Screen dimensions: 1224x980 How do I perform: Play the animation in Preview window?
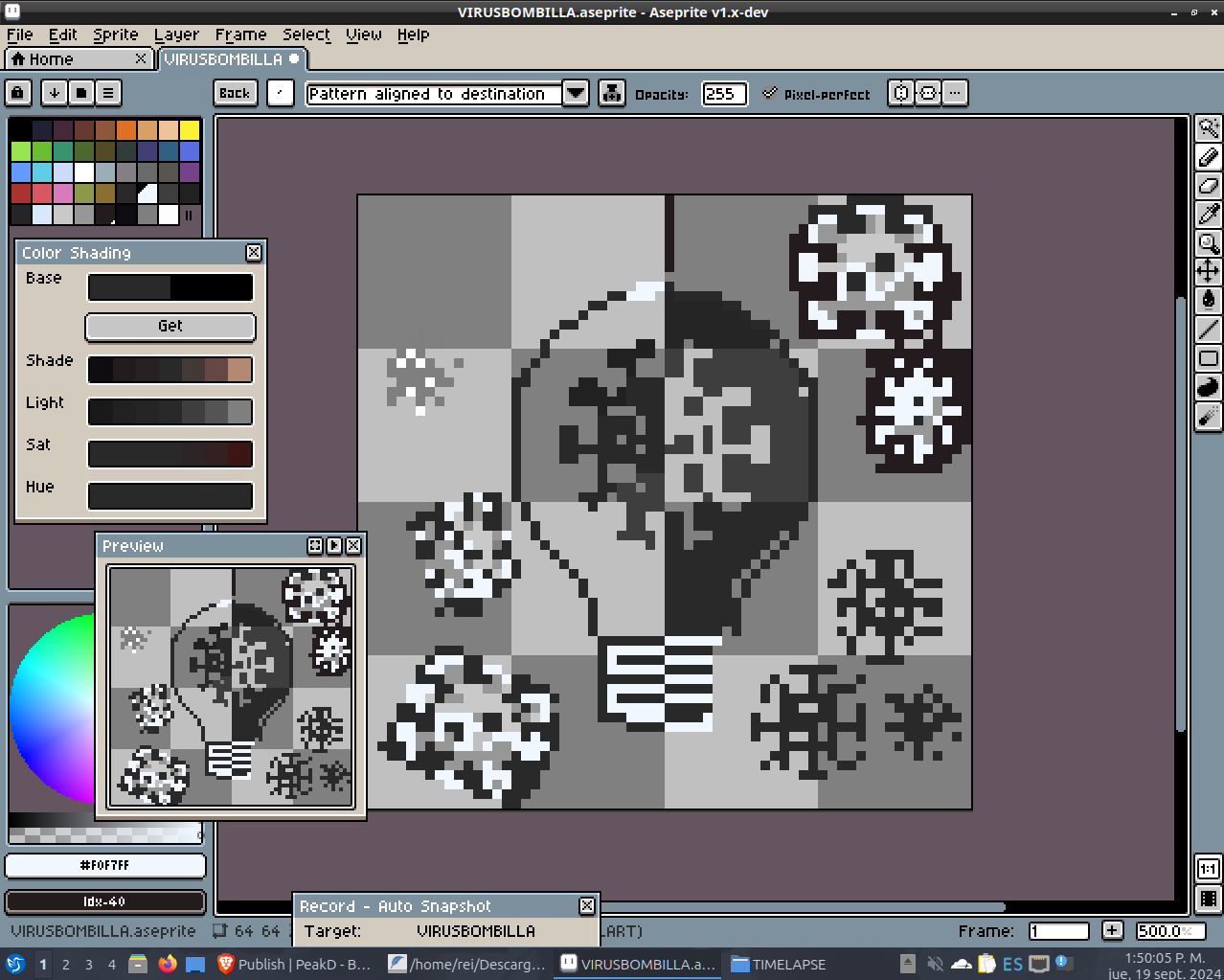(x=334, y=545)
